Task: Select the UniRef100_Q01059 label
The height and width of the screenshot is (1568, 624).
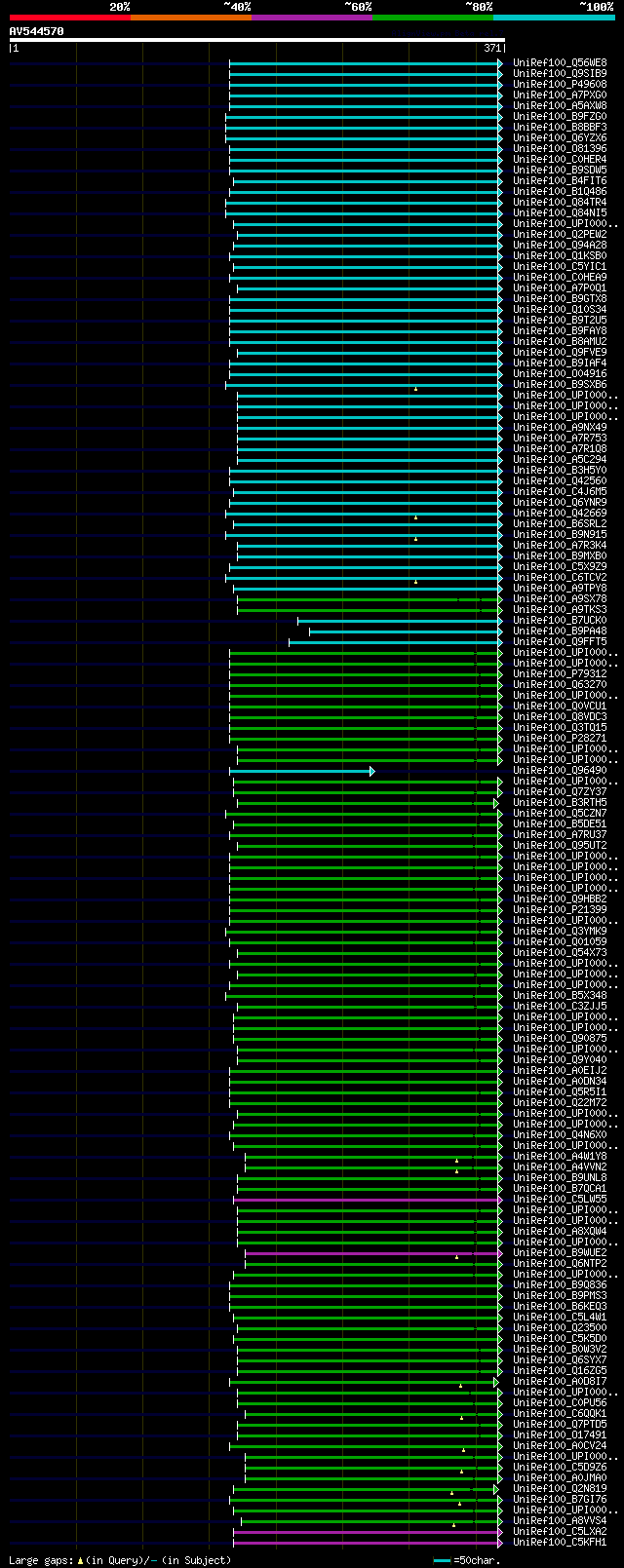Action: pos(560,941)
